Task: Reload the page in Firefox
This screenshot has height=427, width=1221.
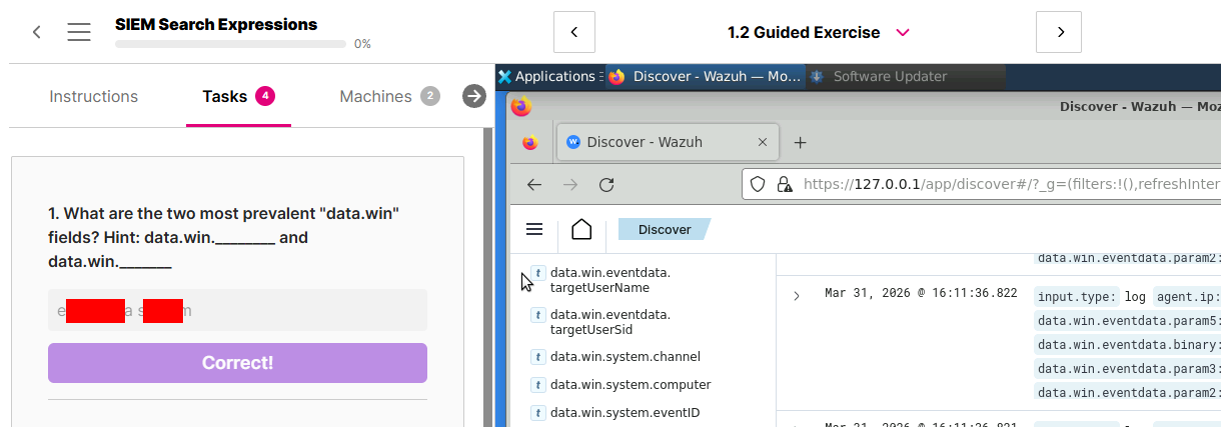Action: pos(606,184)
